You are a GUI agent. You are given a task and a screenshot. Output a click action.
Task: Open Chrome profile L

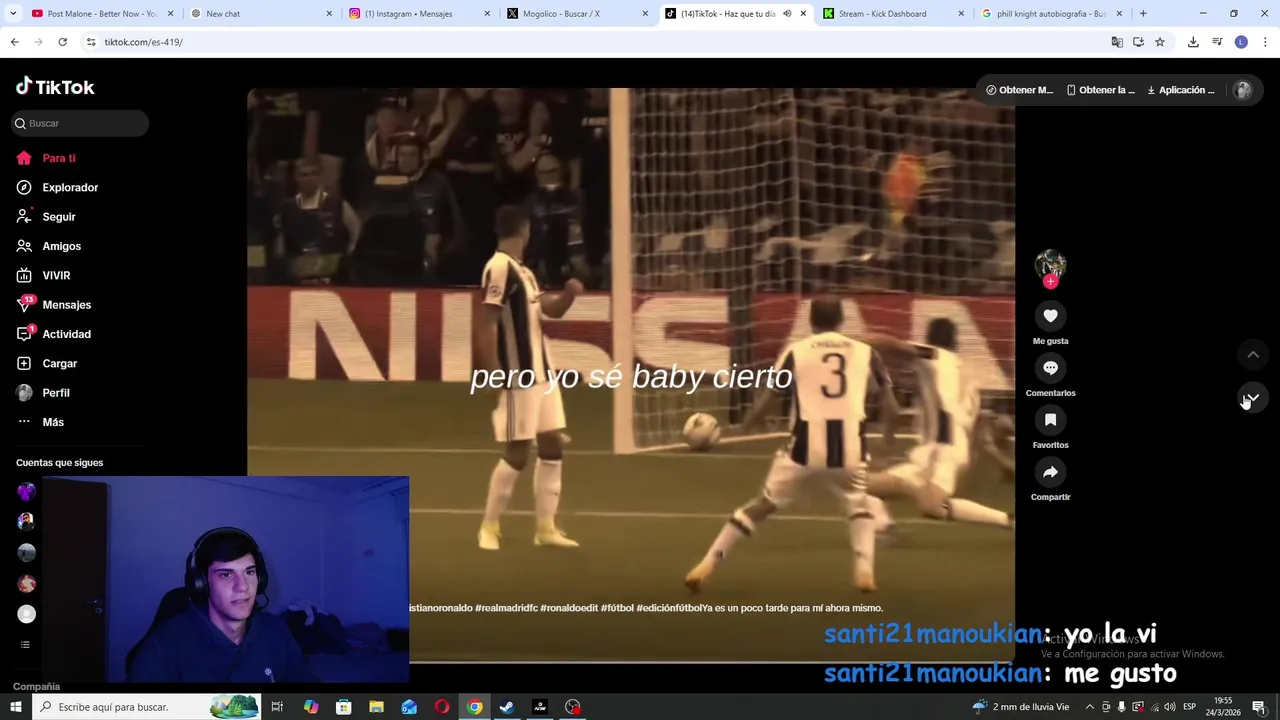tap(1241, 42)
